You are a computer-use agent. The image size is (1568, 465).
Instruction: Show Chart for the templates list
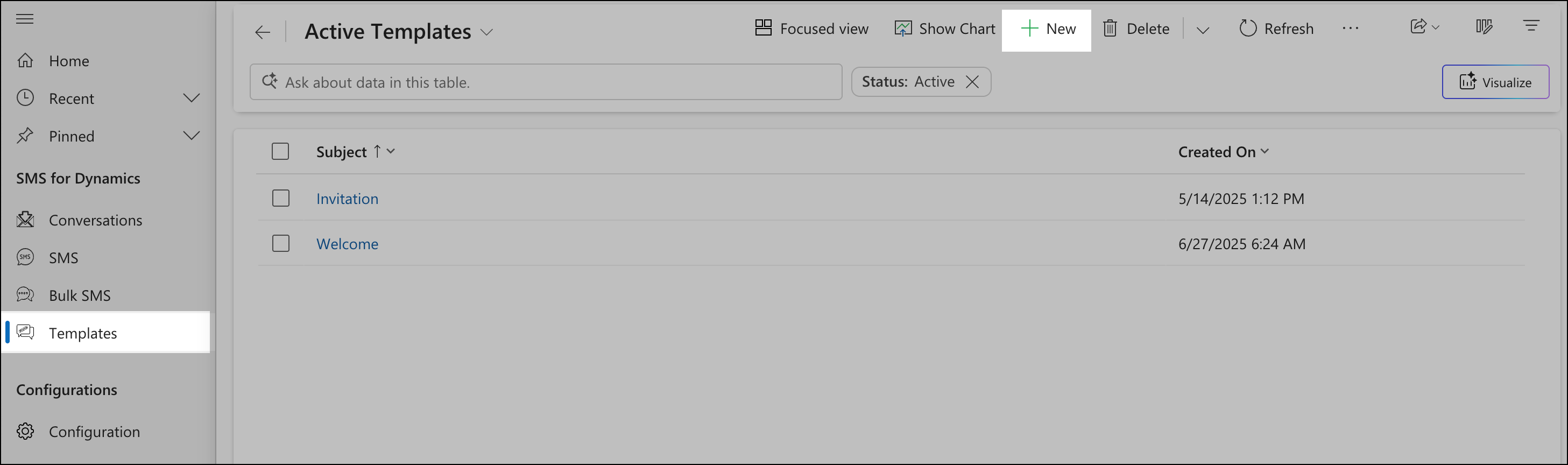(944, 28)
